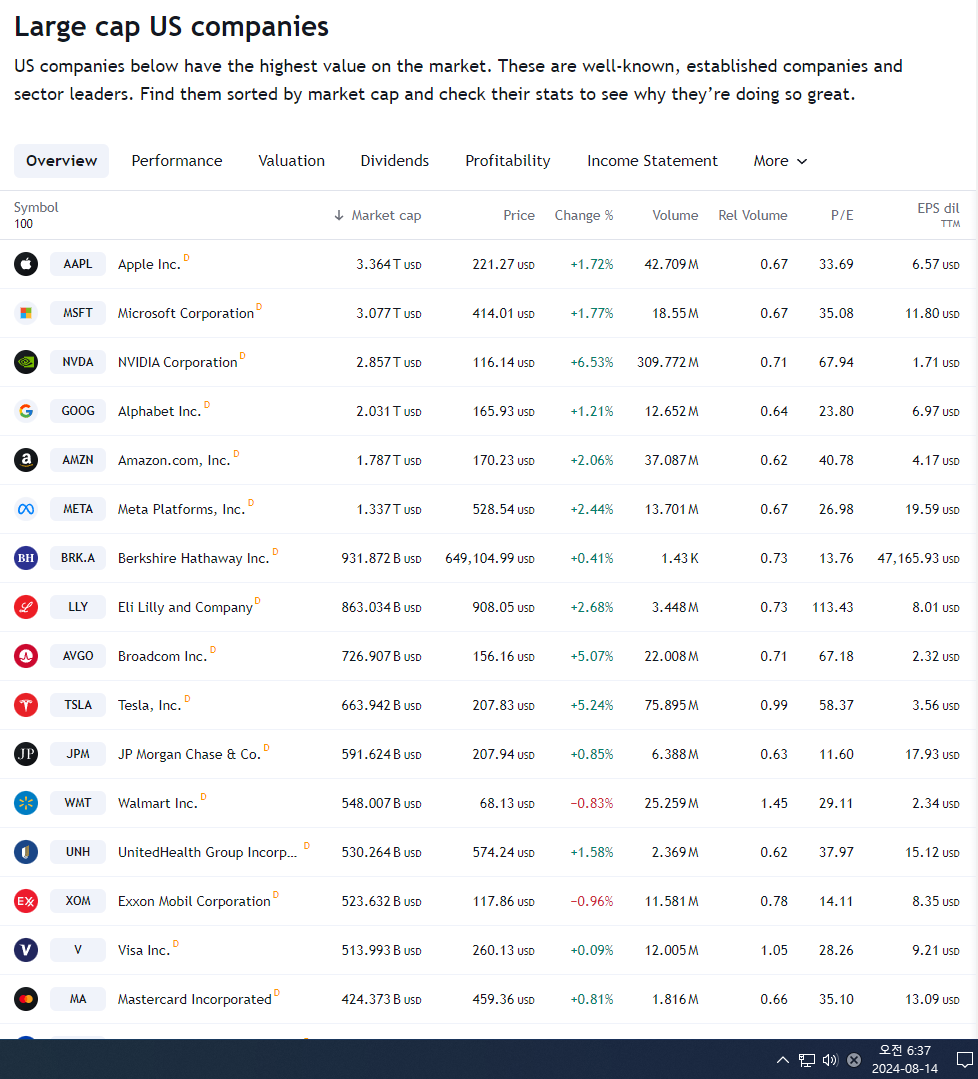Open the Visa Inc. link
Image resolution: width=978 pixels, height=1079 pixels.
[x=144, y=950]
